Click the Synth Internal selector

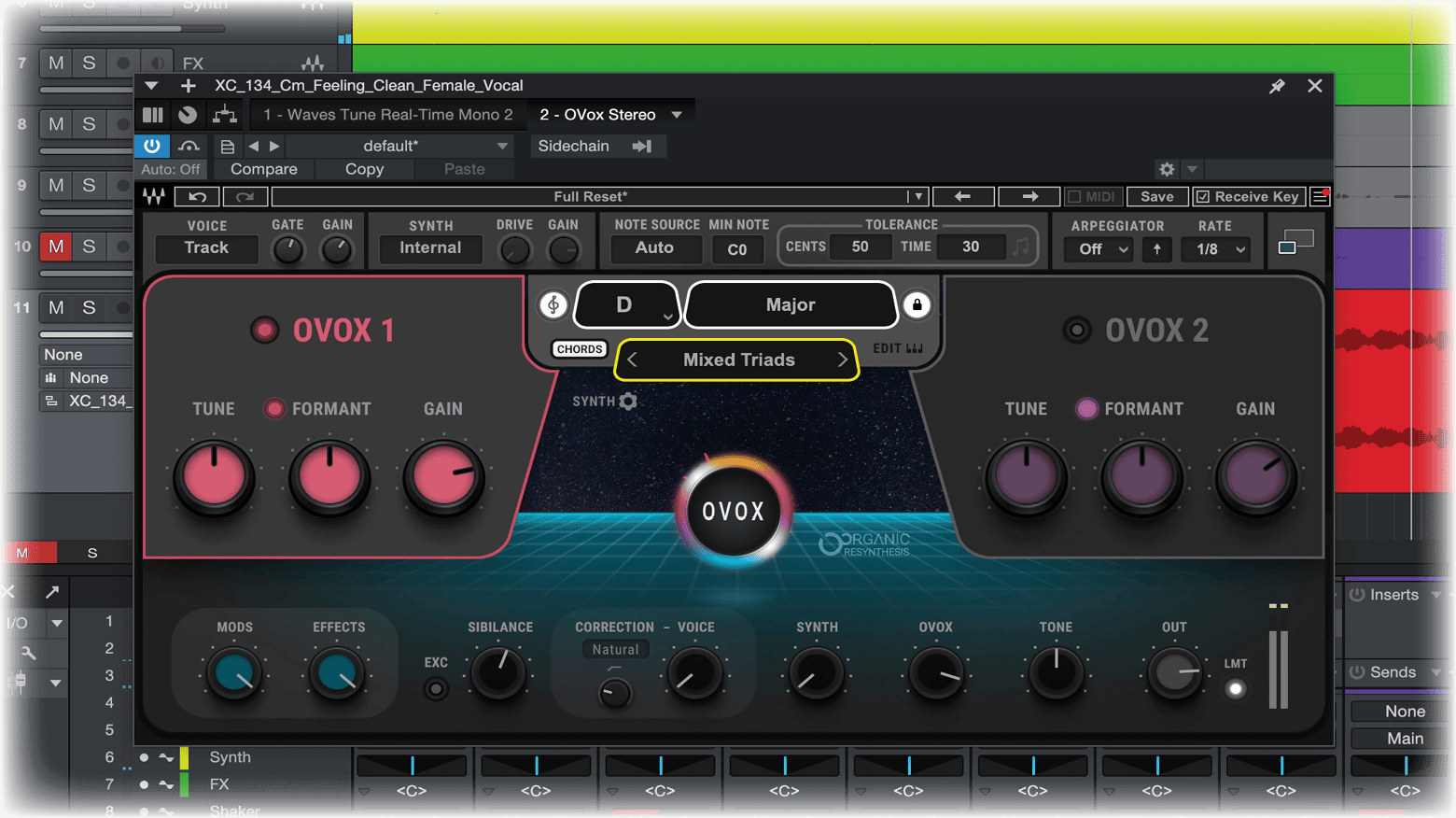tap(430, 247)
